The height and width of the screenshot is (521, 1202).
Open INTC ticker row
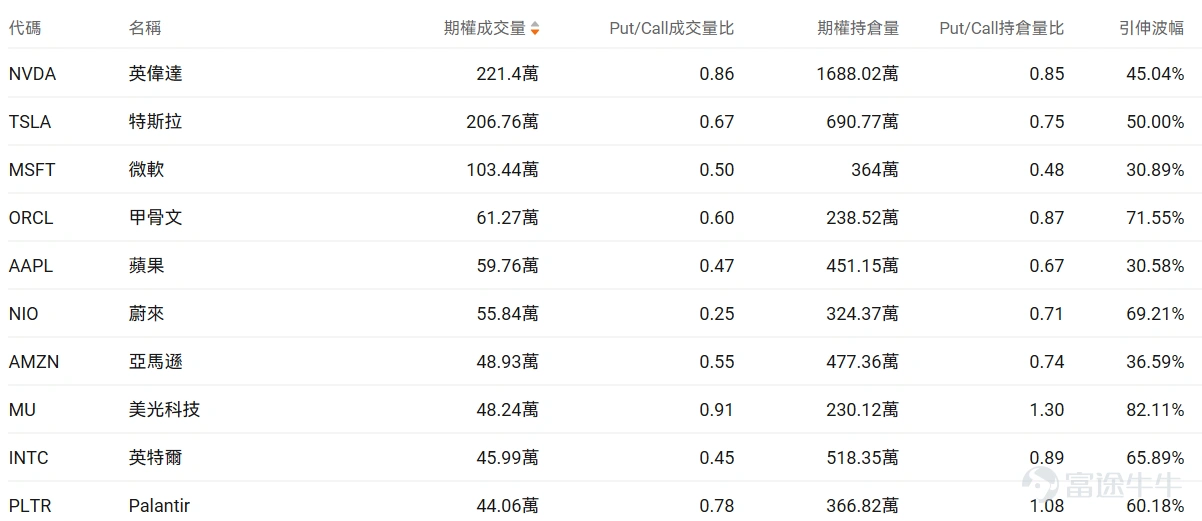click(x=29, y=458)
